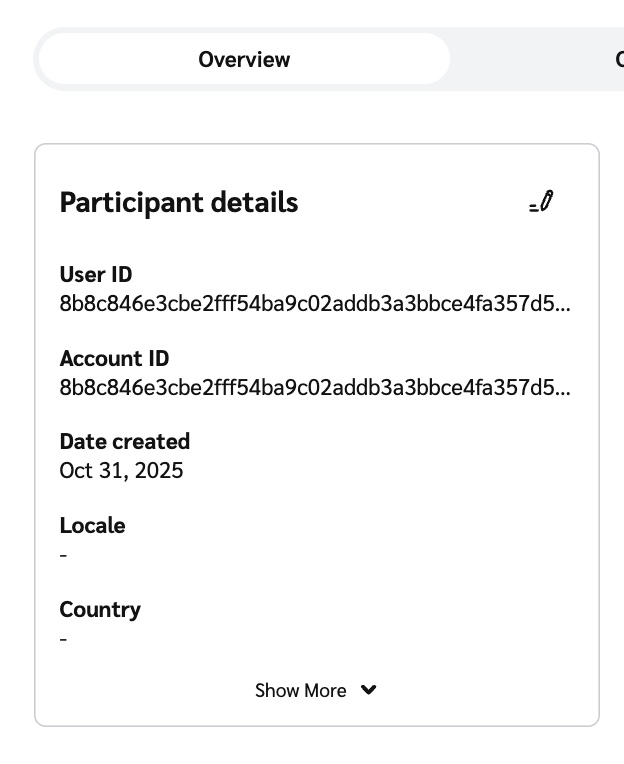
Task: Click the ellipsis ending the Account ID value
Action: (565, 389)
